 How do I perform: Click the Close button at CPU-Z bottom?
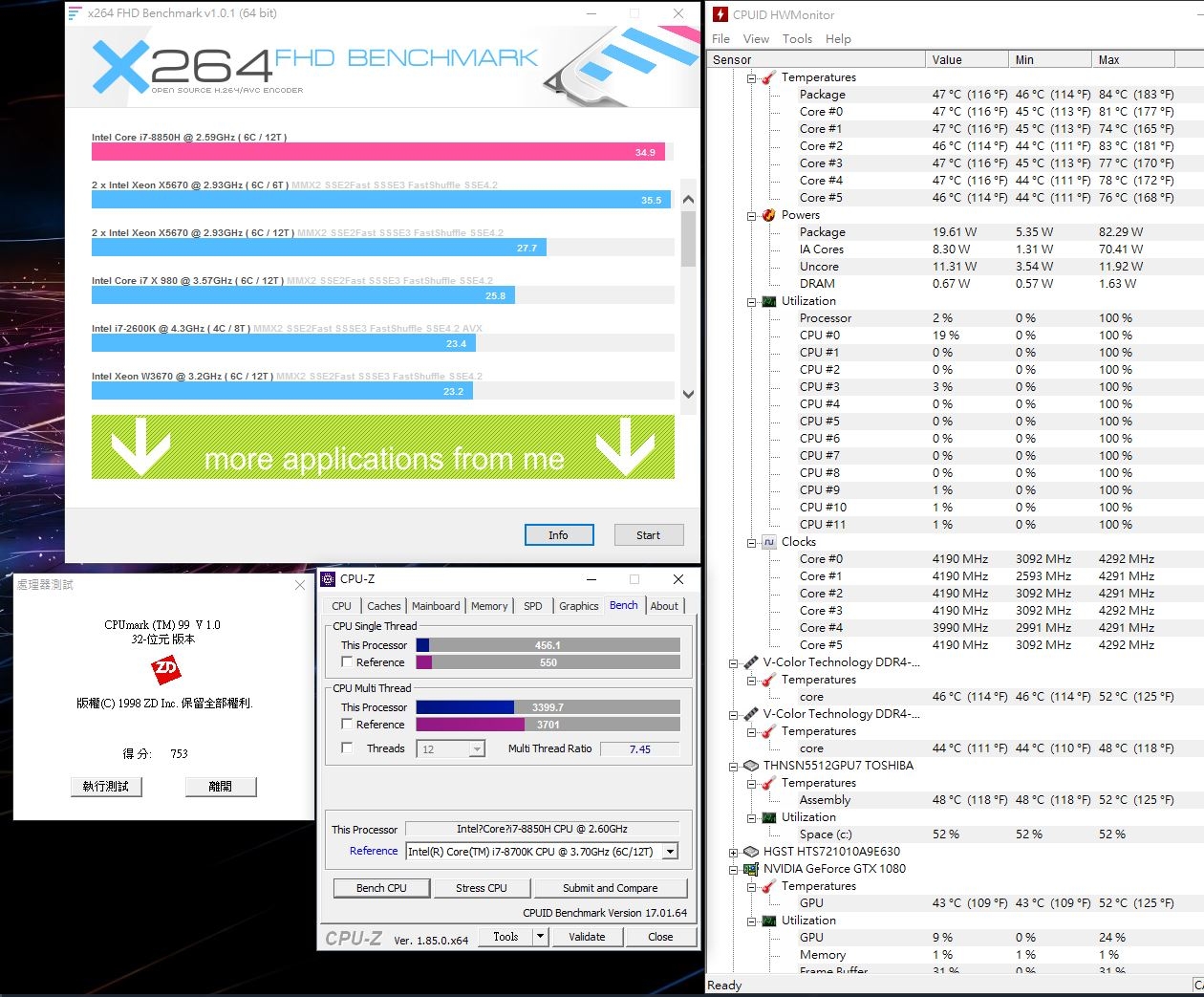(x=660, y=937)
